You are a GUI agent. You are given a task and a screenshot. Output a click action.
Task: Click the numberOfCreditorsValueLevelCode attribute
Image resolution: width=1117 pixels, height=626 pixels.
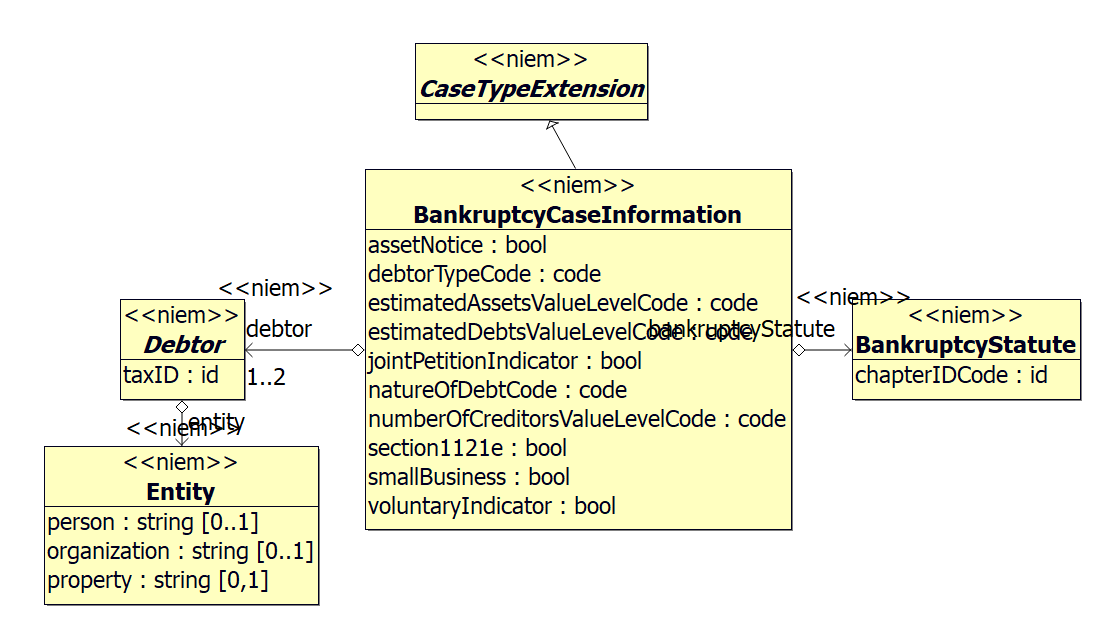[577, 419]
